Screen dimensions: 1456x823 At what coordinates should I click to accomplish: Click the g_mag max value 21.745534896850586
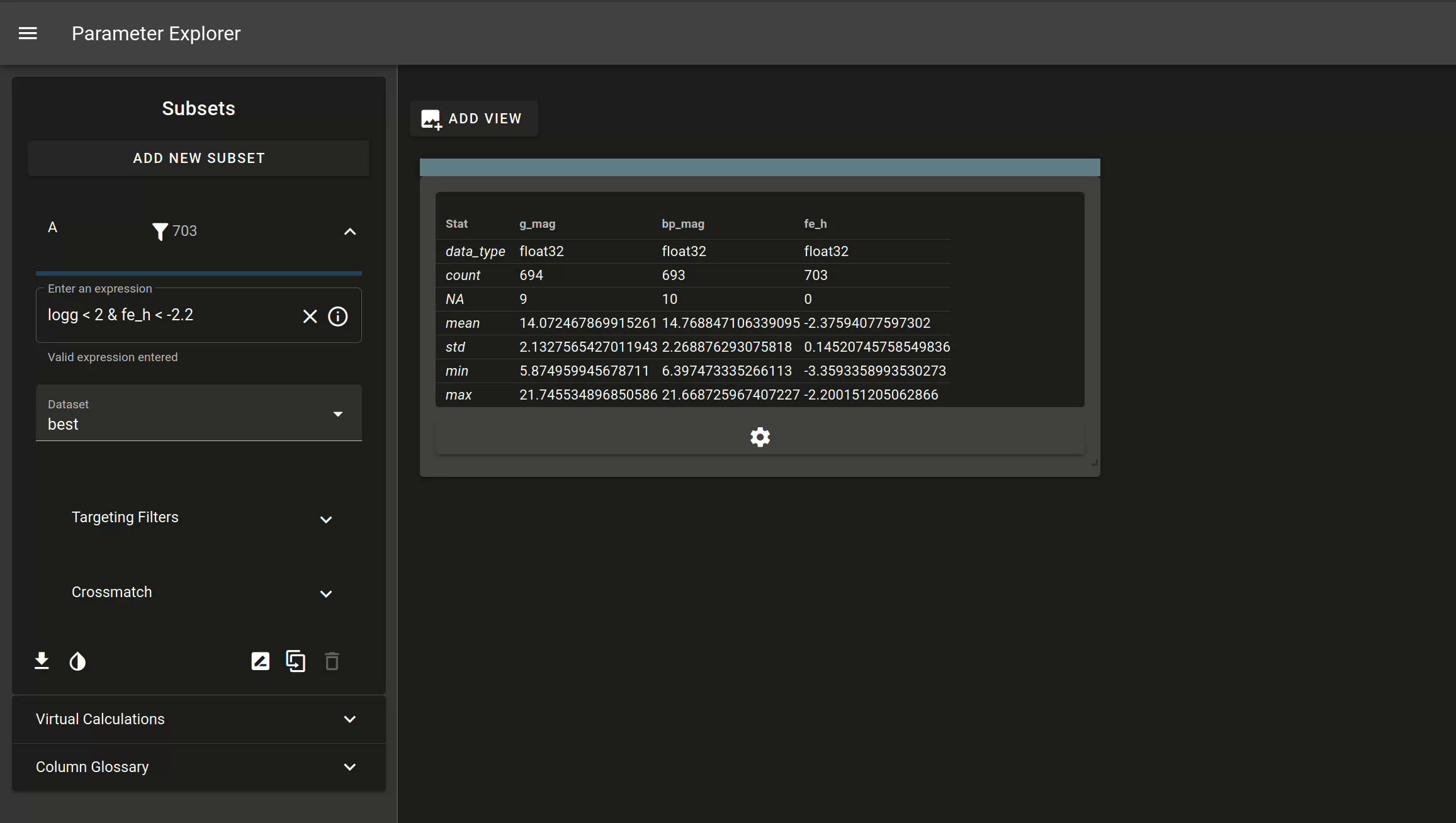[x=588, y=395]
